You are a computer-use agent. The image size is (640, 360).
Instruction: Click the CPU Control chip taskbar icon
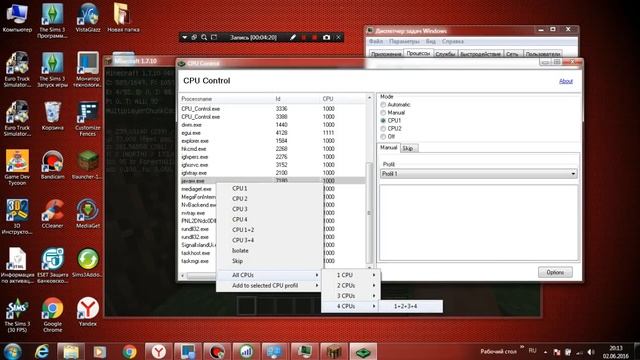[x=362, y=351]
